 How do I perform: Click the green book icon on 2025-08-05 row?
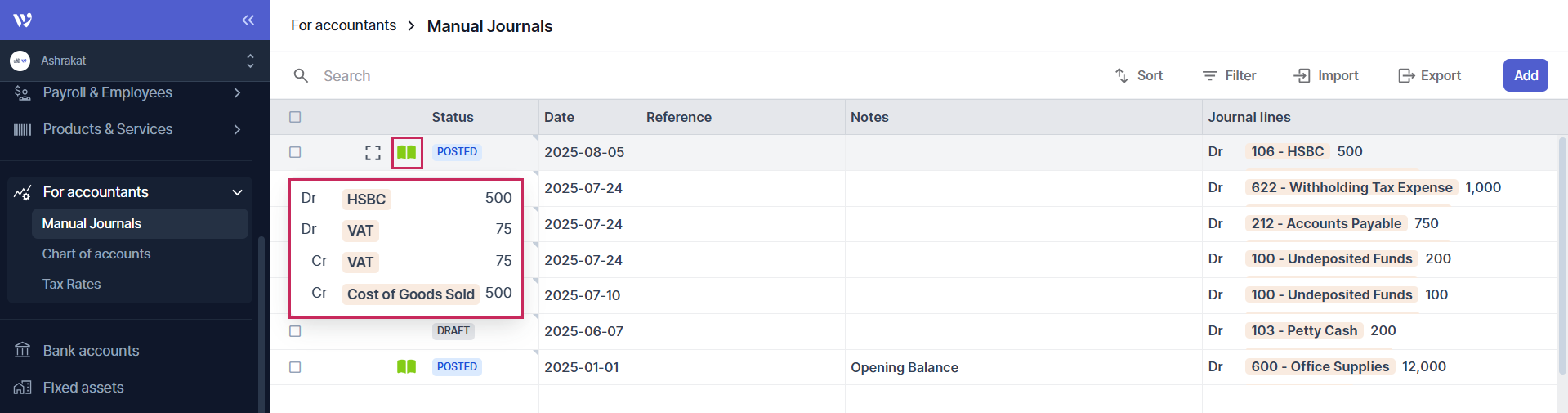406,152
